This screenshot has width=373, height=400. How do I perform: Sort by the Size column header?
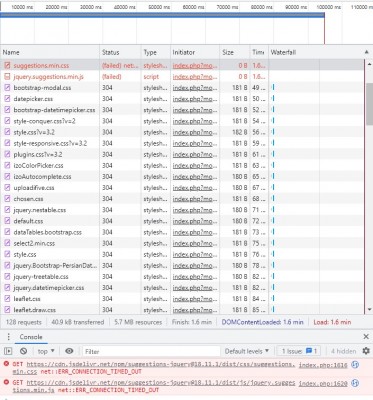(x=235, y=52)
